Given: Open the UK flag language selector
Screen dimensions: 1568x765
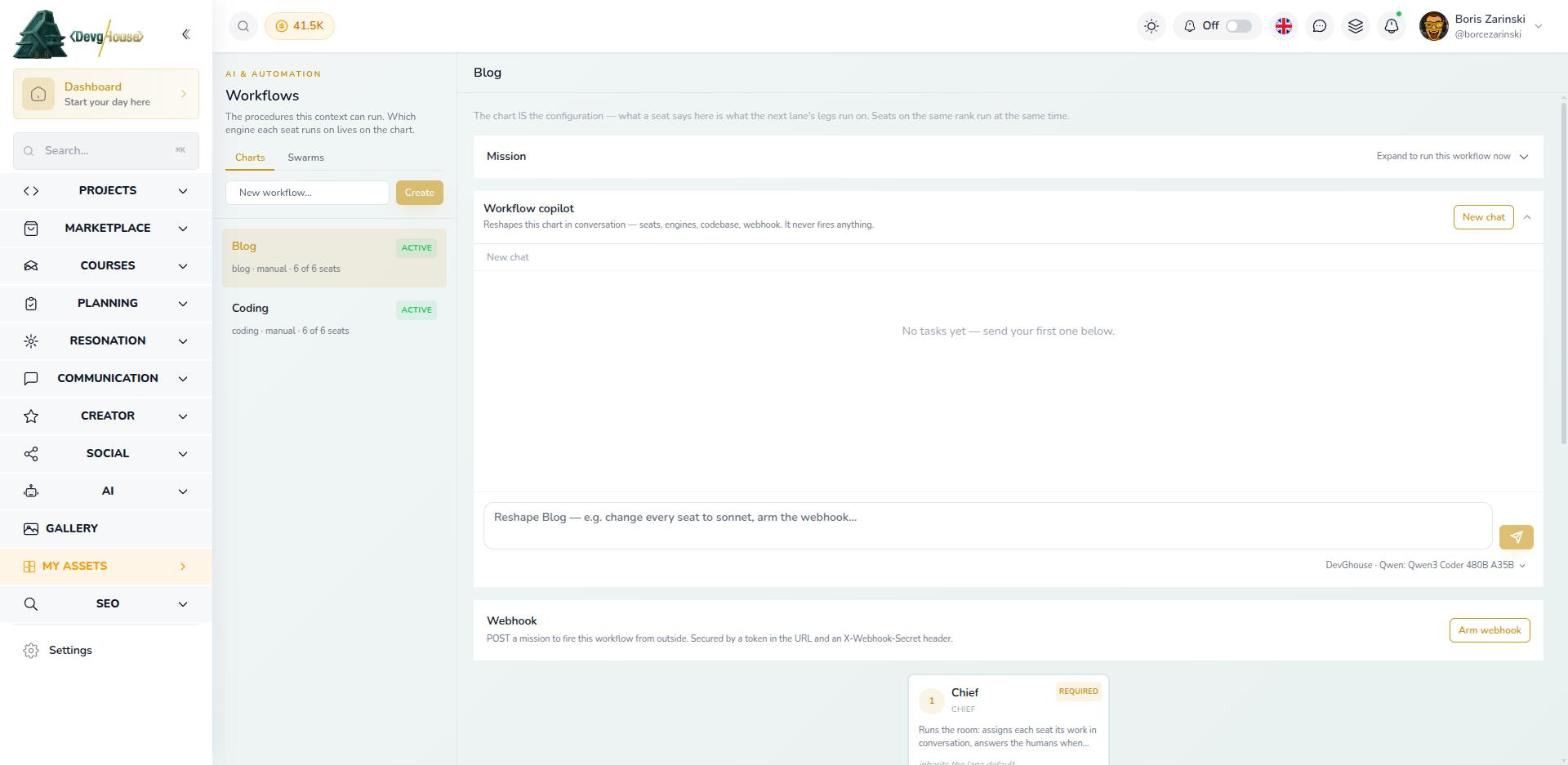Looking at the screenshot, I should [x=1283, y=26].
